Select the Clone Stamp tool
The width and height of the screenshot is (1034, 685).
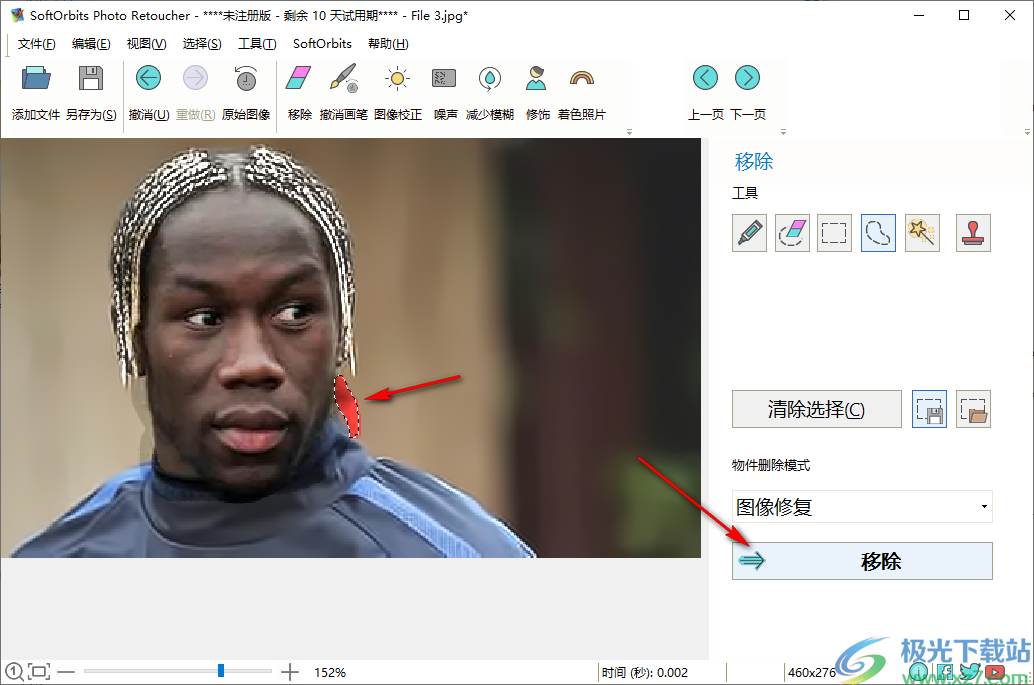click(973, 232)
